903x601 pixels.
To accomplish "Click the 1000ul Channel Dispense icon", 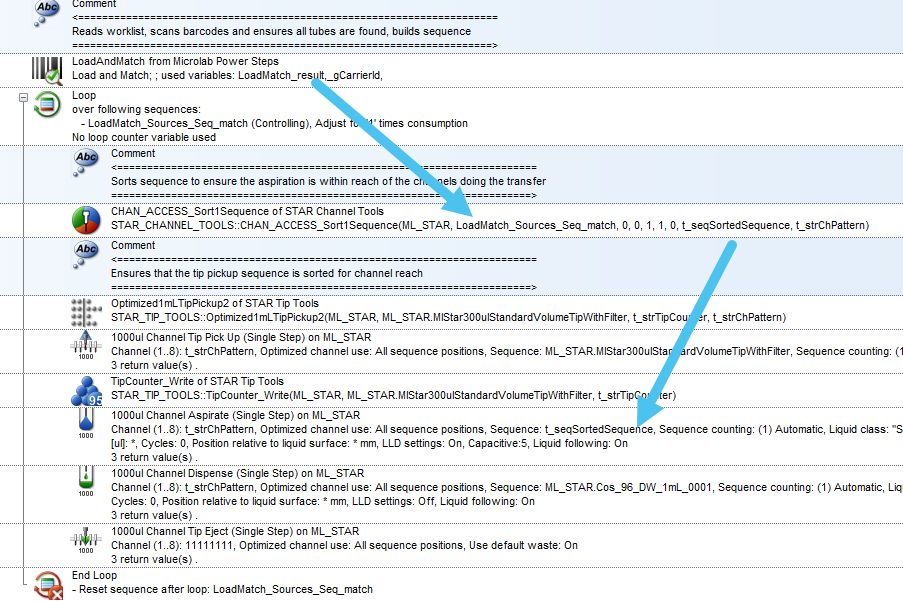I will click(87, 482).
